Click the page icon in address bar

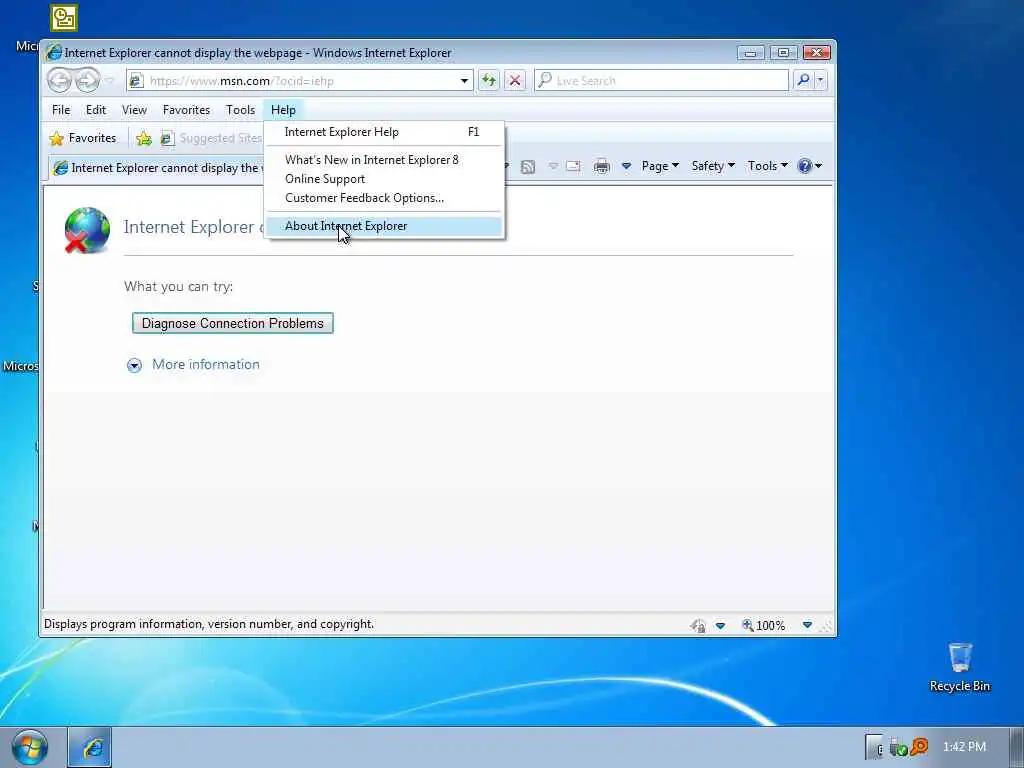click(x=136, y=81)
